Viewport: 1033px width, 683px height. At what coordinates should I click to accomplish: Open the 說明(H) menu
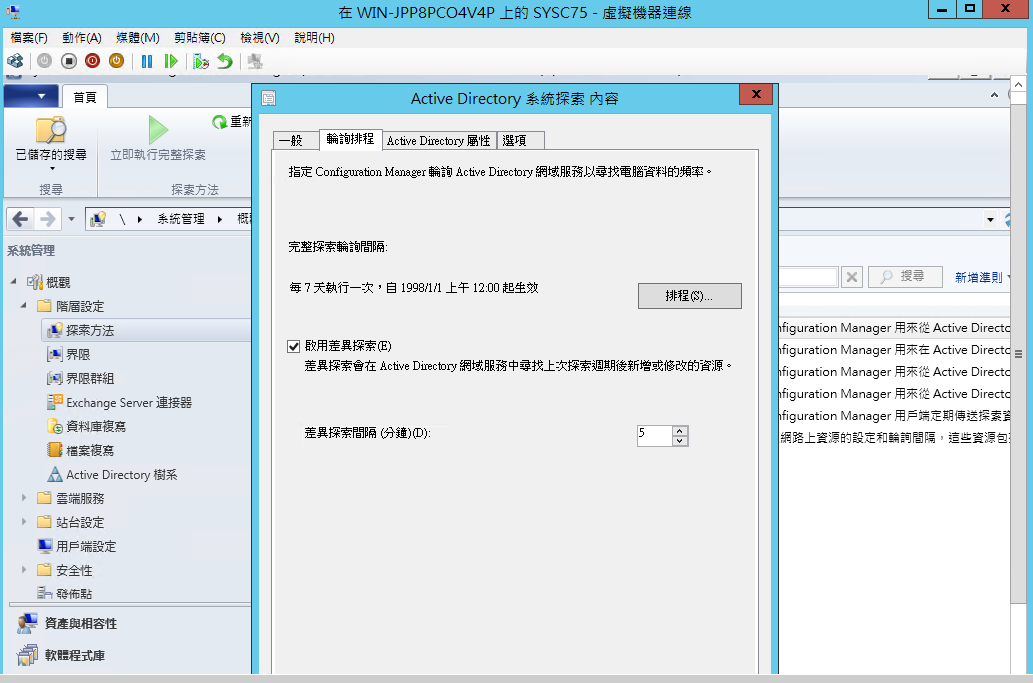click(x=314, y=38)
